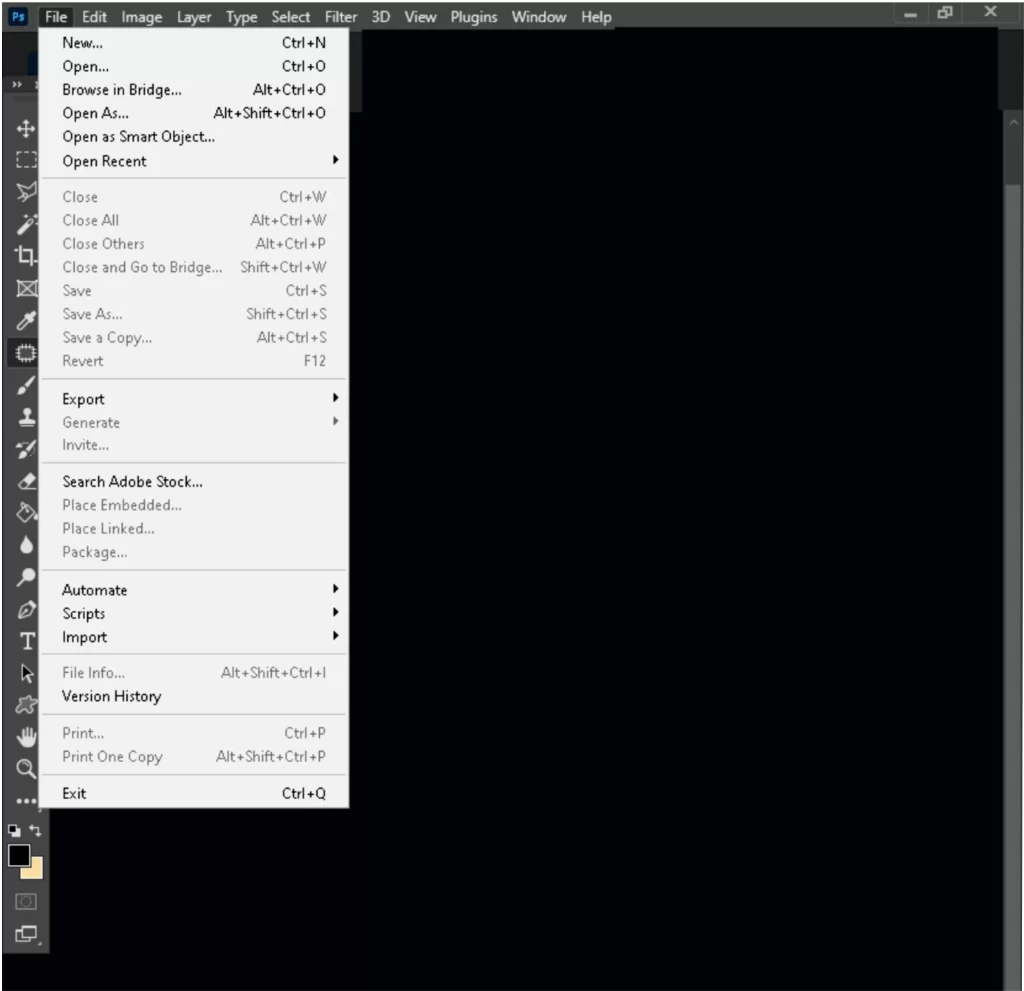Choose Search Adobe Stock...

[194, 481]
